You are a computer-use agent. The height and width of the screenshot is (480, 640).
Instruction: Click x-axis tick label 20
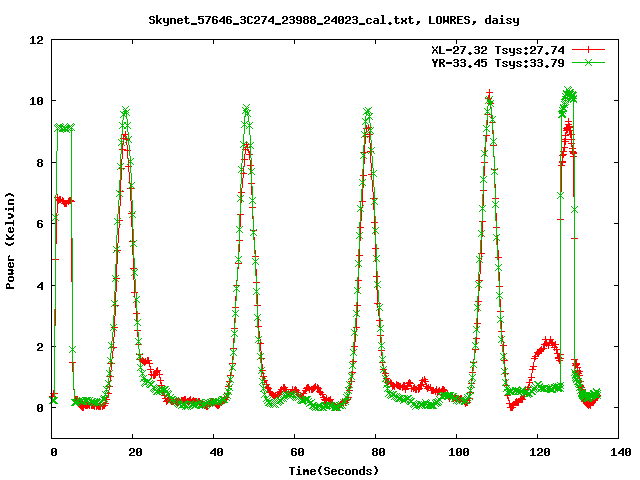point(135,452)
